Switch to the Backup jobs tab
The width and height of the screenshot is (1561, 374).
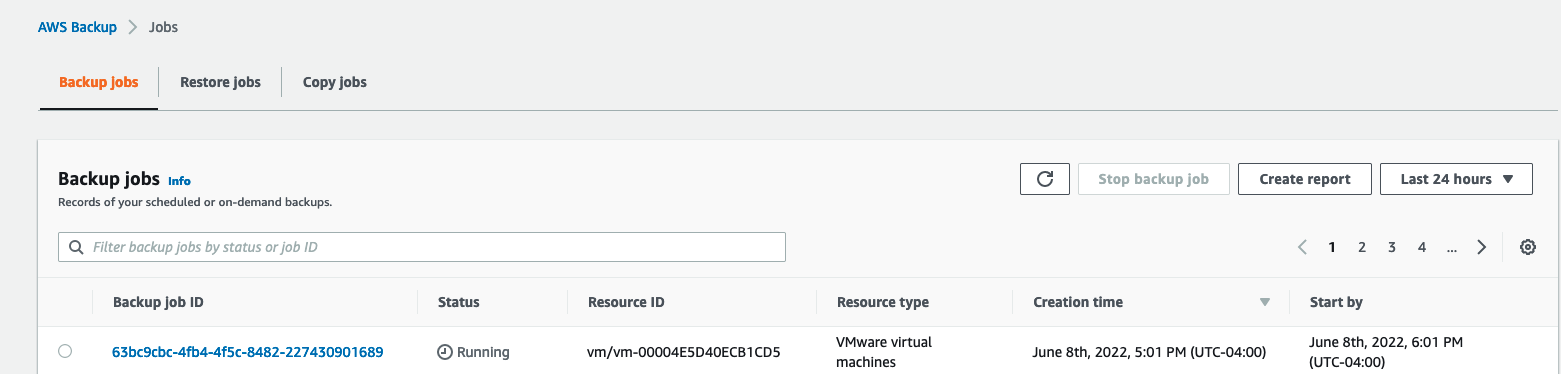99,82
